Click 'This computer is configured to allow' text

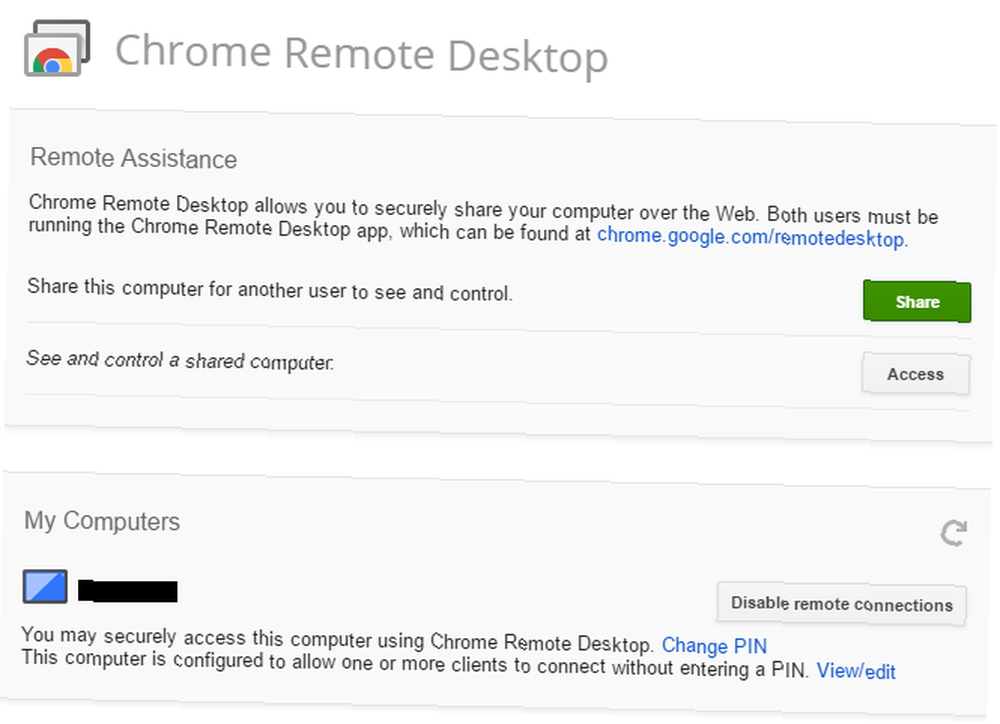(x=415, y=663)
